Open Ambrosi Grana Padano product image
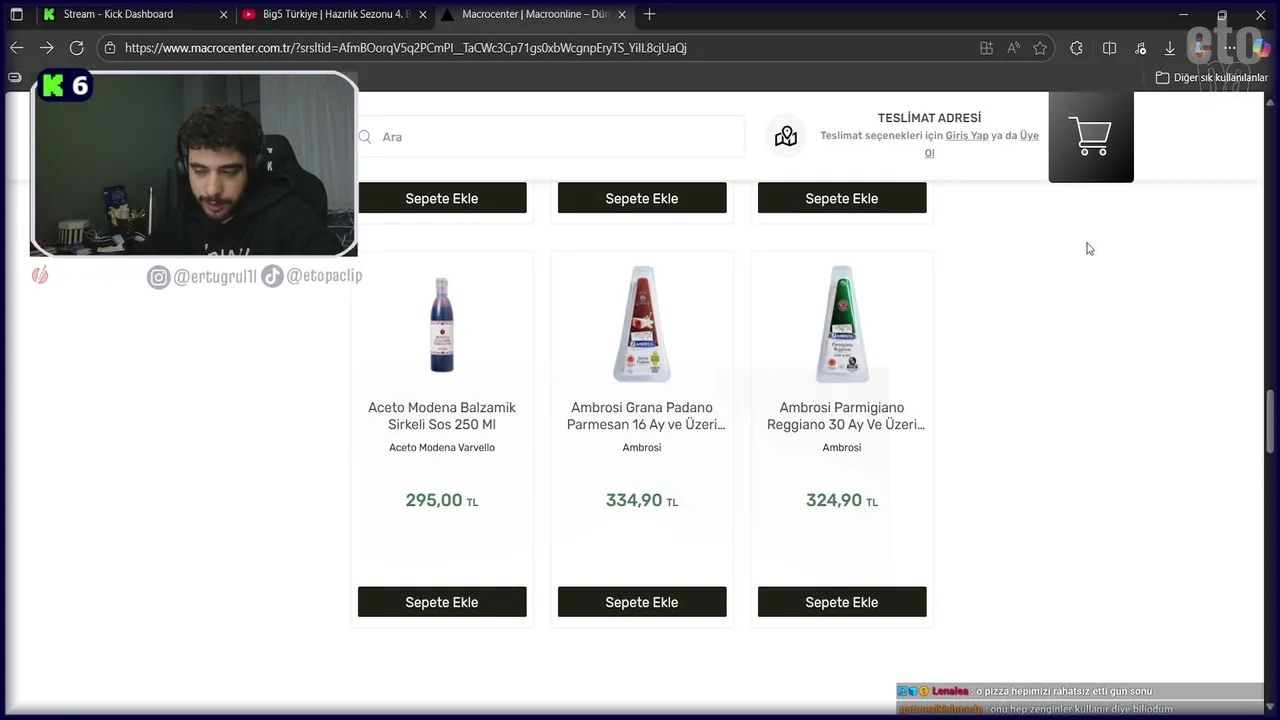Screen dimensions: 1280x720 [642, 324]
